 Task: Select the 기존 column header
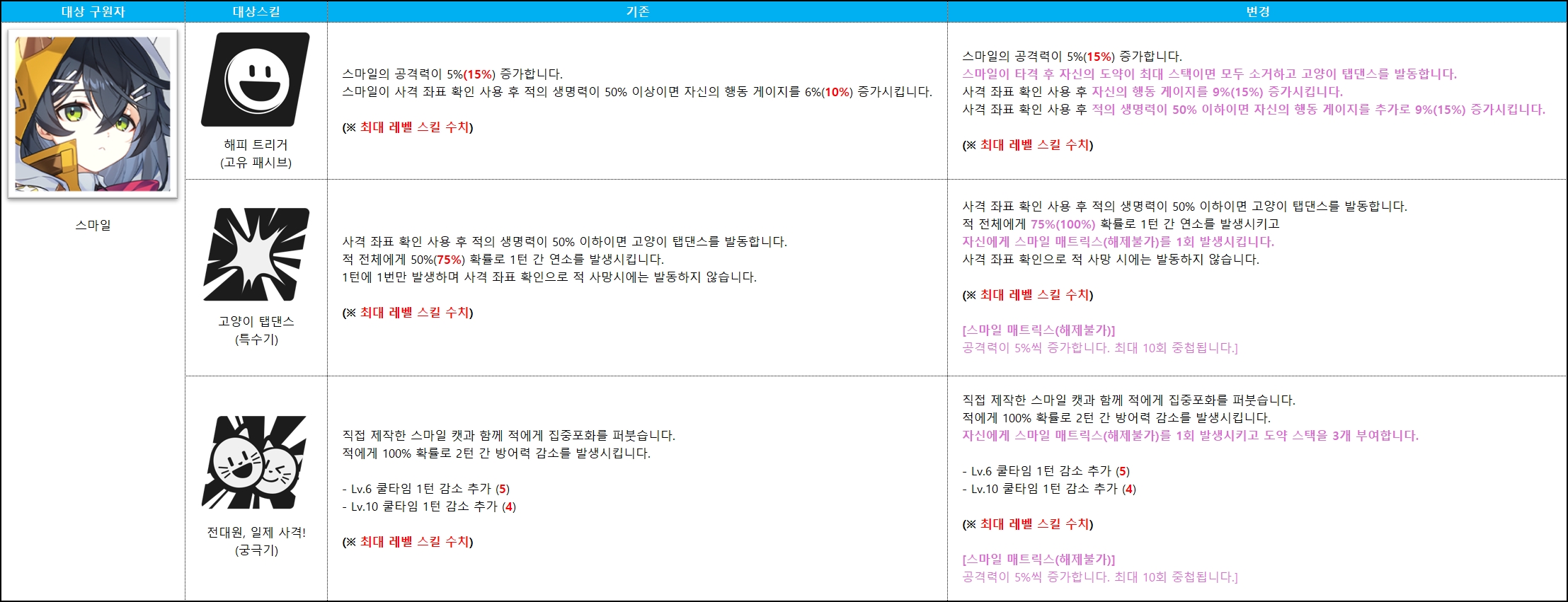pyautogui.click(x=637, y=11)
